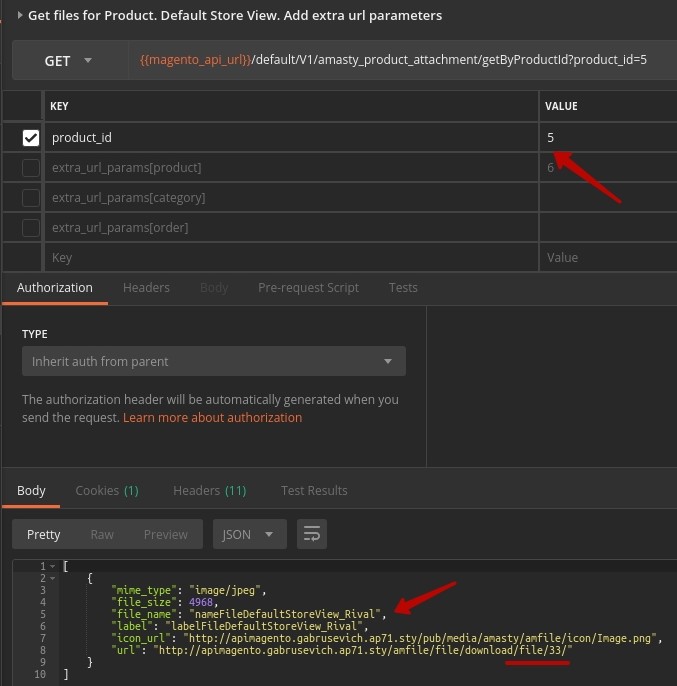Enable the extra_url_params[order] checkbox
Image resolution: width=677 pixels, height=686 pixels.
[x=31, y=228]
